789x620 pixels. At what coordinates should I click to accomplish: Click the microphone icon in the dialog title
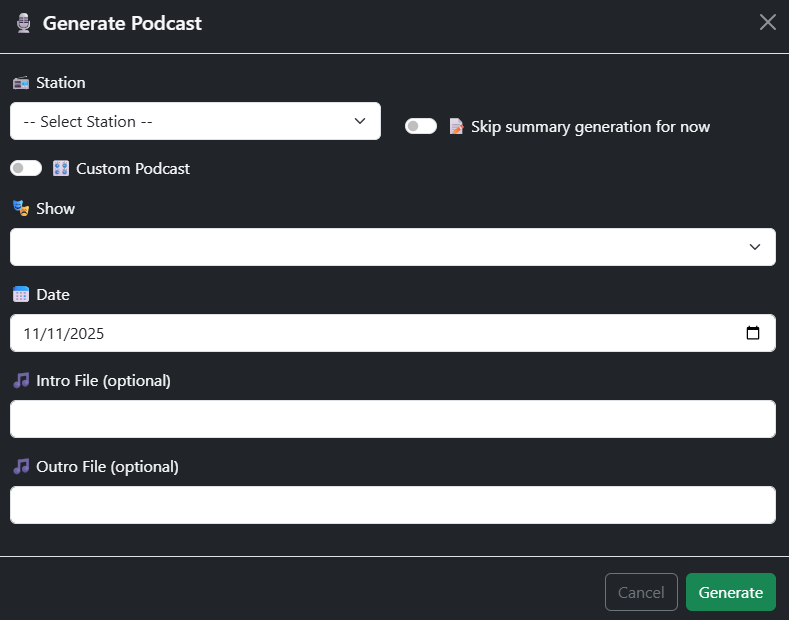[24, 23]
